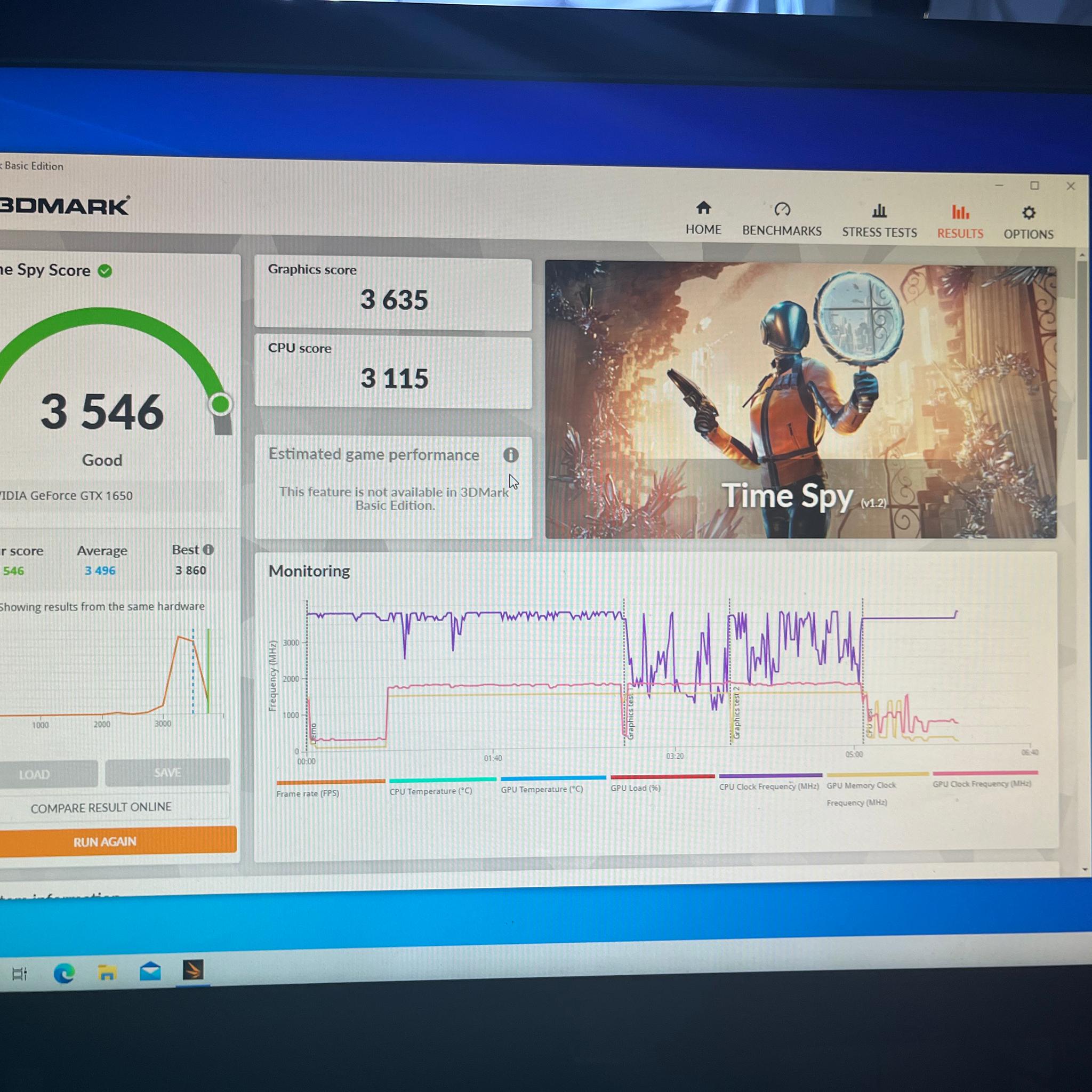1092x1092 pixels.
Task: Toggle CPU Clock Frequency legend item
Action: tap(770, 782)
